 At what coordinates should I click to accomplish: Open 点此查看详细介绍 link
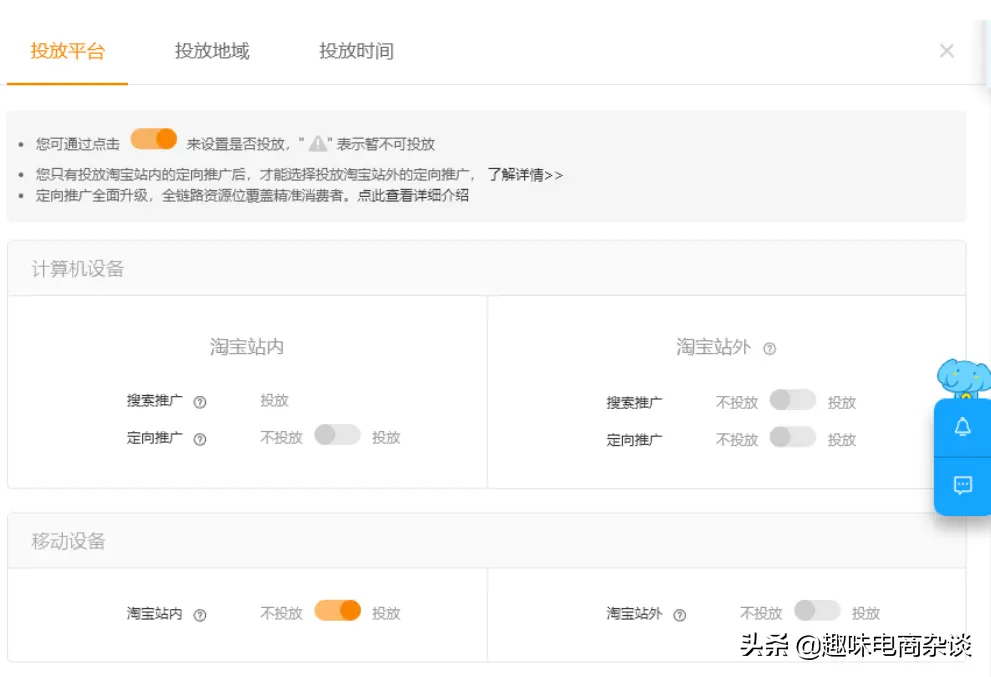[413, 195]
